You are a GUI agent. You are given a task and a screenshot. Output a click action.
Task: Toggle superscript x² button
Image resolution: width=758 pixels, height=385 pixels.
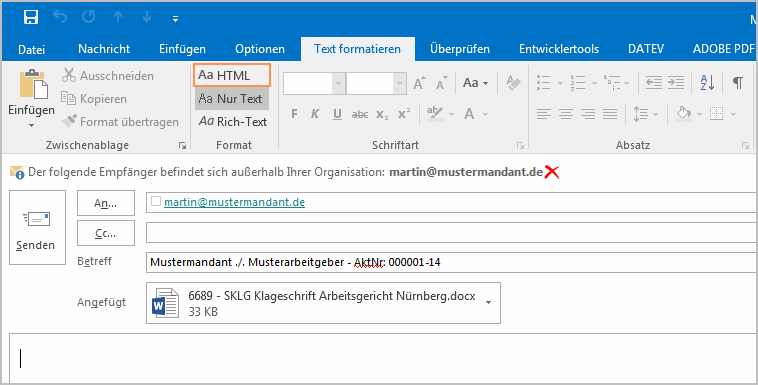click(x=404, y=114)
